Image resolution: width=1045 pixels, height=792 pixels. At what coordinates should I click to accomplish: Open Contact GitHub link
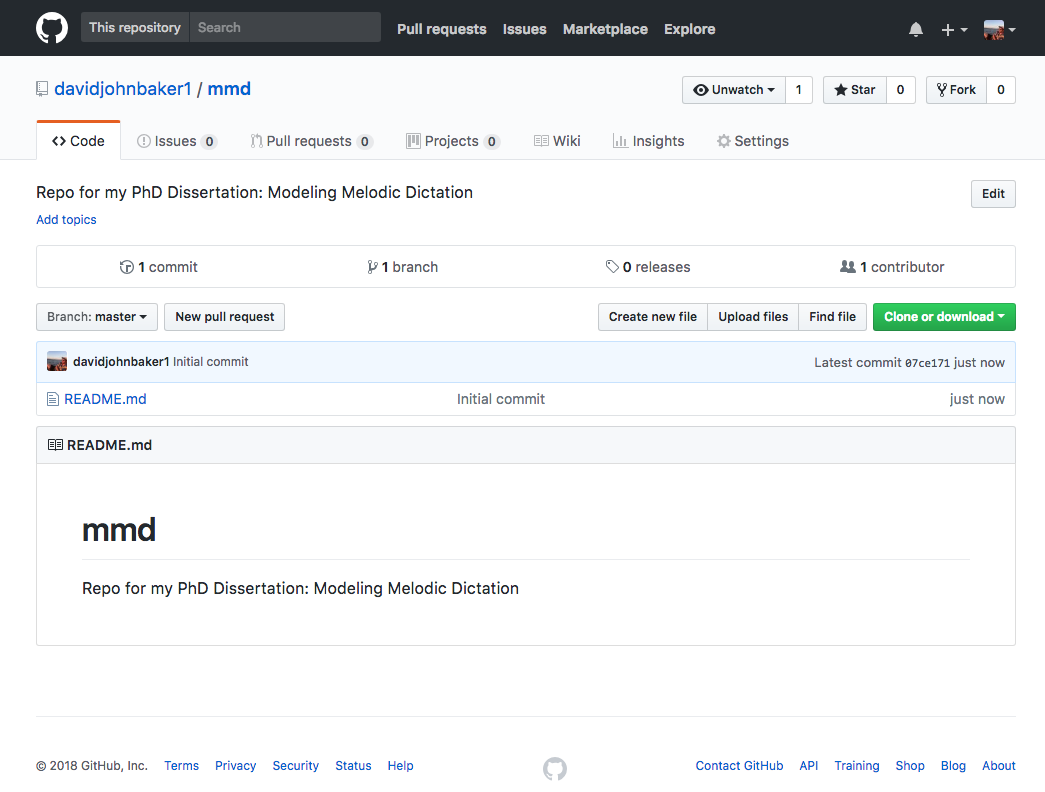tap(739, 766)
